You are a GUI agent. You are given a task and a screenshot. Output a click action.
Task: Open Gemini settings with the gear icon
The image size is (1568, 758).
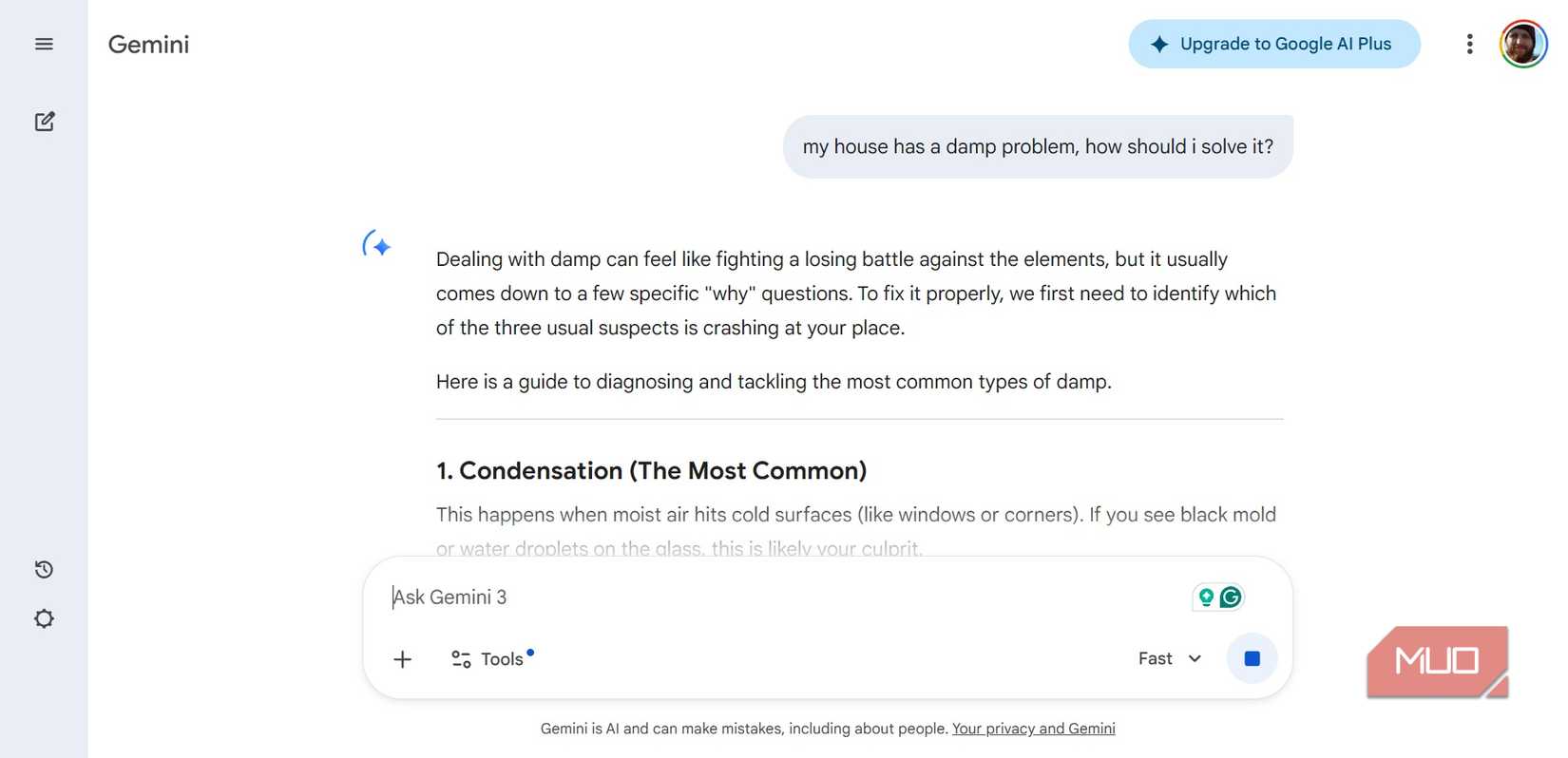[x=44, y=618]
